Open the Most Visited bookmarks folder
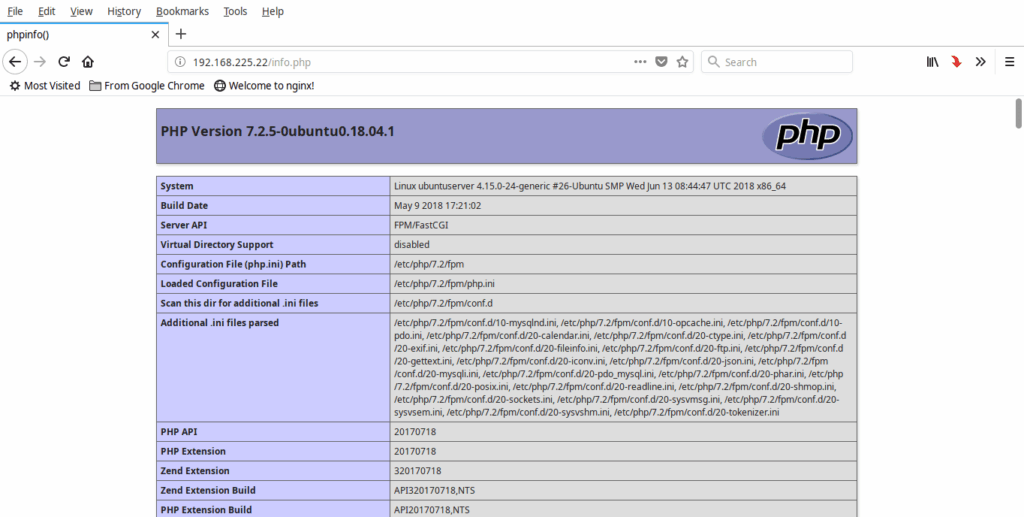The height and width of the screenshot is (517, 1024). click(x=45, y=86)
